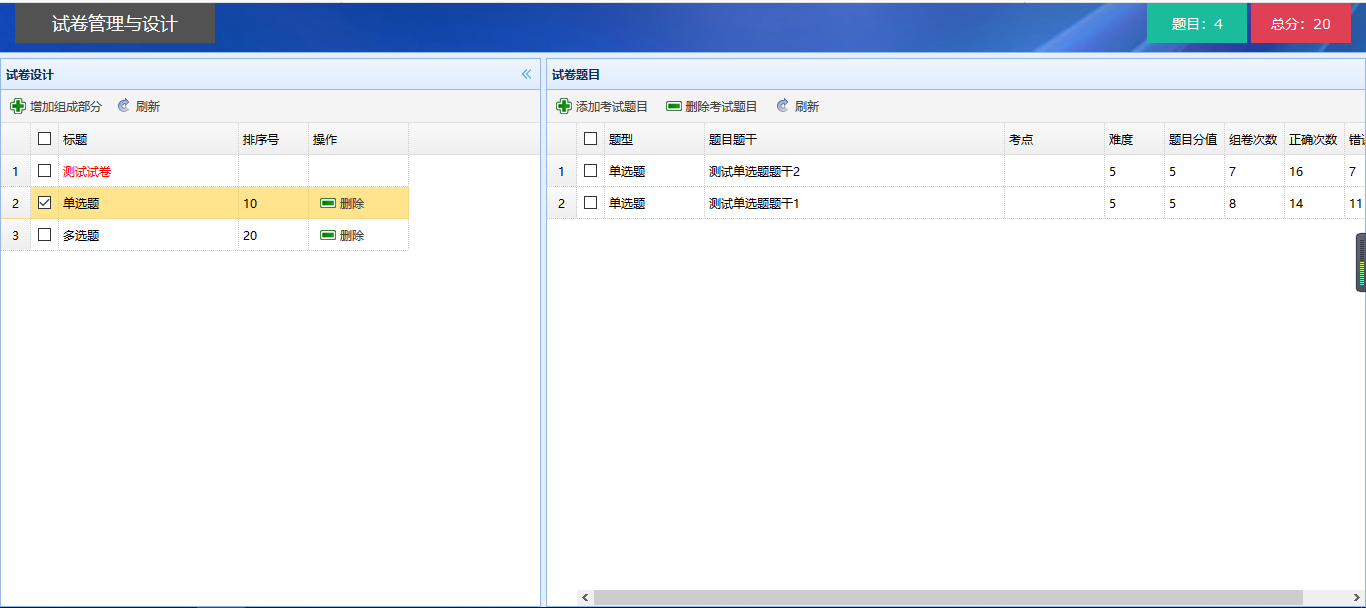Click the refresh icon in 试卷设计 toolbar
This screenshot has width=1366, height=608.
pyautogui.click(x=124, y=106)
